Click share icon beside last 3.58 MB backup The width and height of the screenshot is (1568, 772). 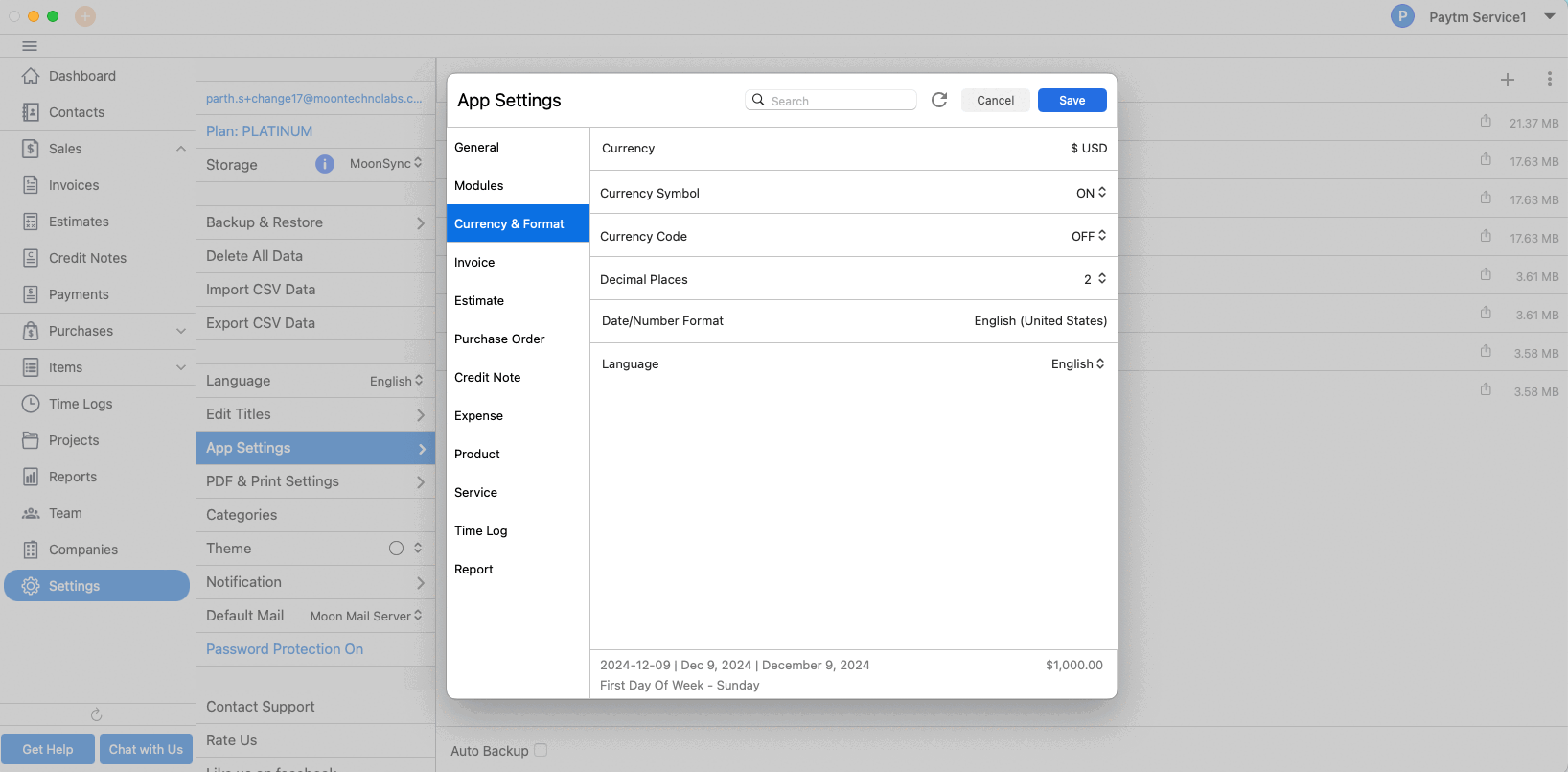[x=1486, y=389]
